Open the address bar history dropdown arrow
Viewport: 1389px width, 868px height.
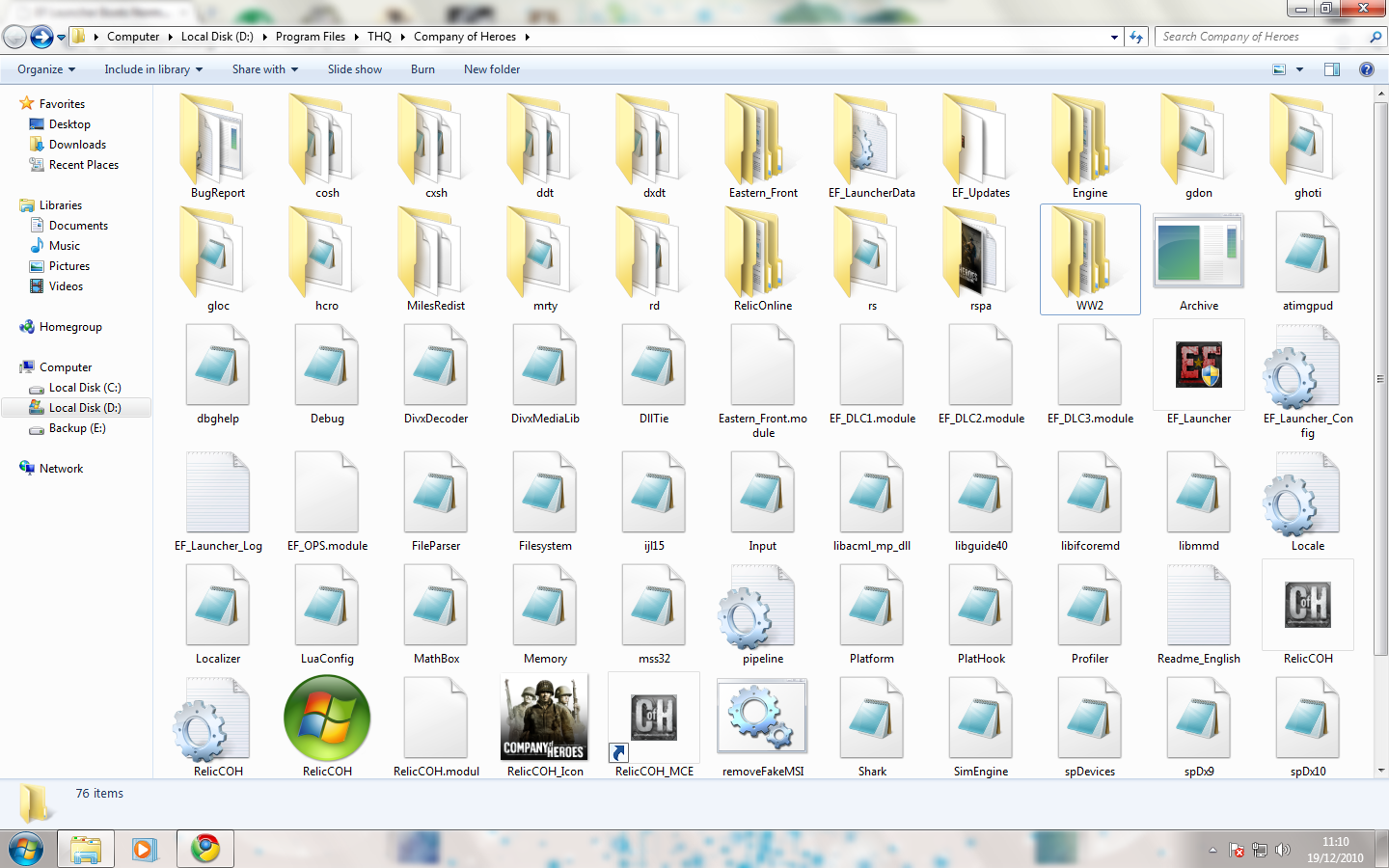click(1114, 37)
